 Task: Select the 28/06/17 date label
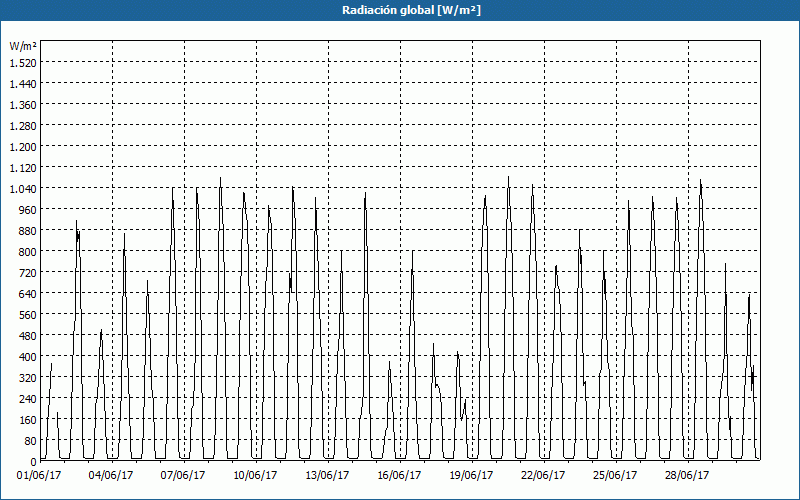(x=687, y=476)
